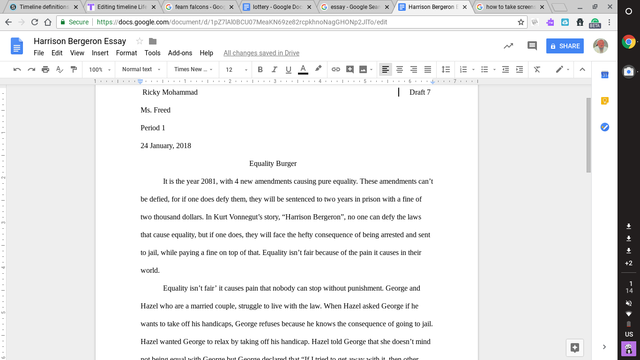Increase paragraph indent
640x360 pixels.
[x=519, y=70]
